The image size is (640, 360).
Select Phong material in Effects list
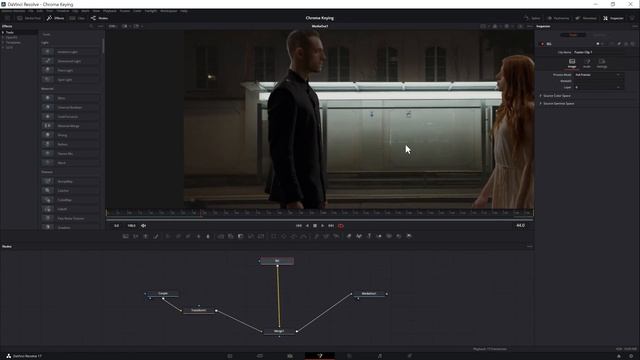[x=71, y=135]
